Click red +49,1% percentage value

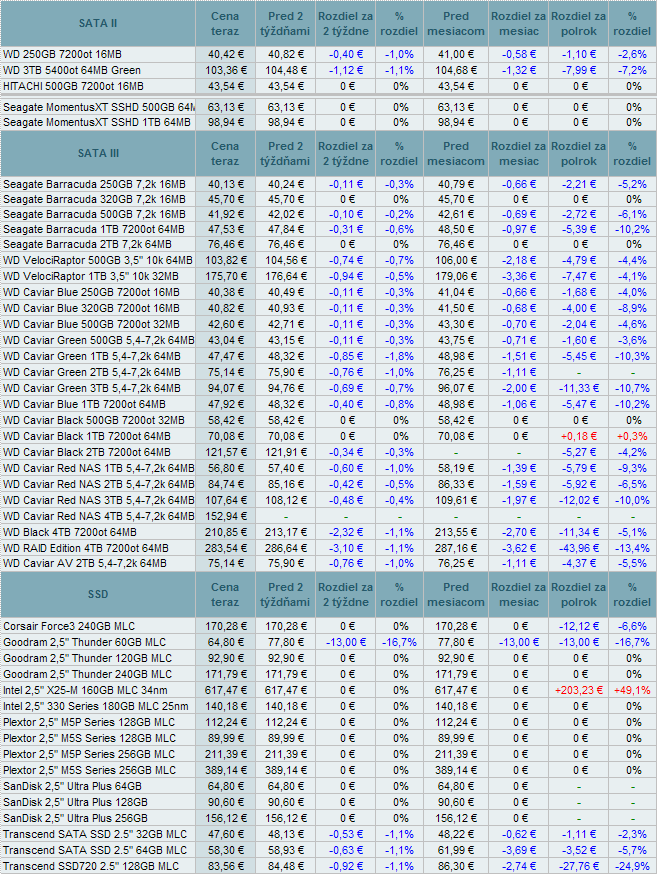point(632,690)
